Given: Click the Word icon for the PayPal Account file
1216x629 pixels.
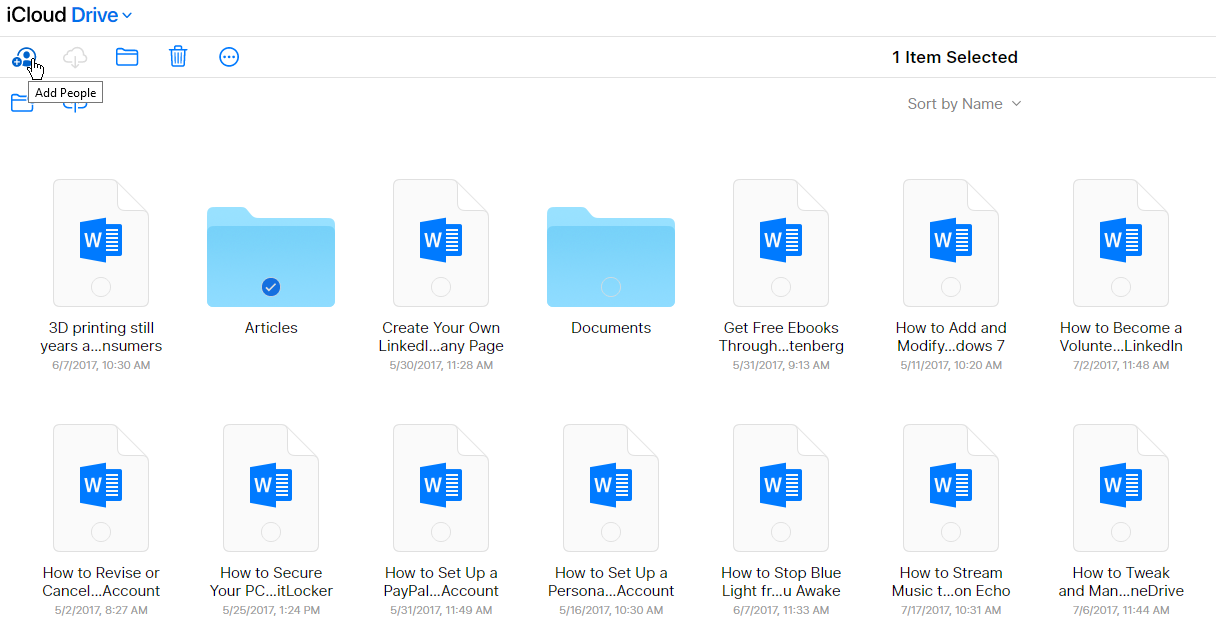Looking at the screenshot, I should (441, 485).
